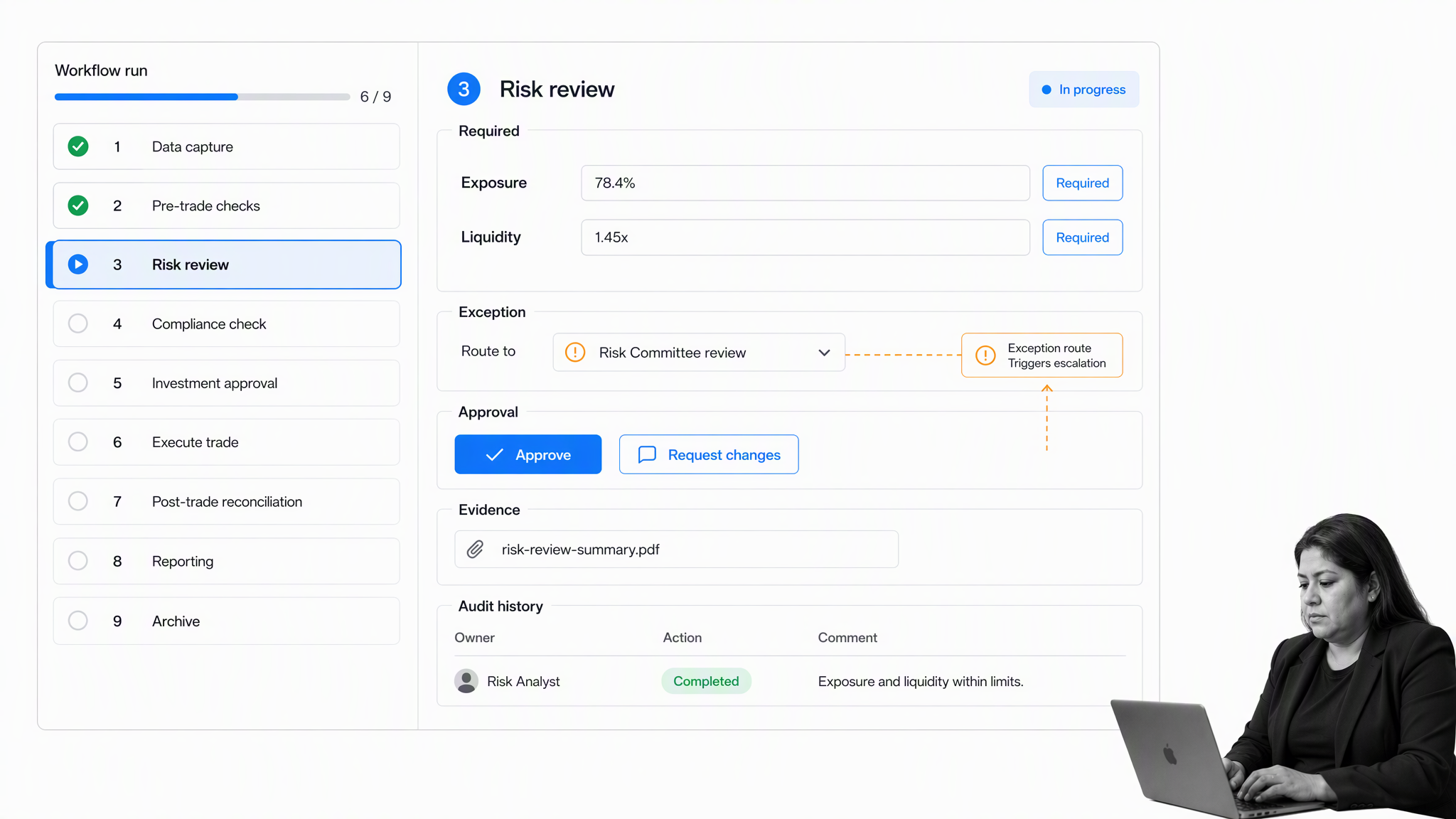Open step 4 Compliance check
Viewport: 1456px width, 819px height.
pos(227,323)
